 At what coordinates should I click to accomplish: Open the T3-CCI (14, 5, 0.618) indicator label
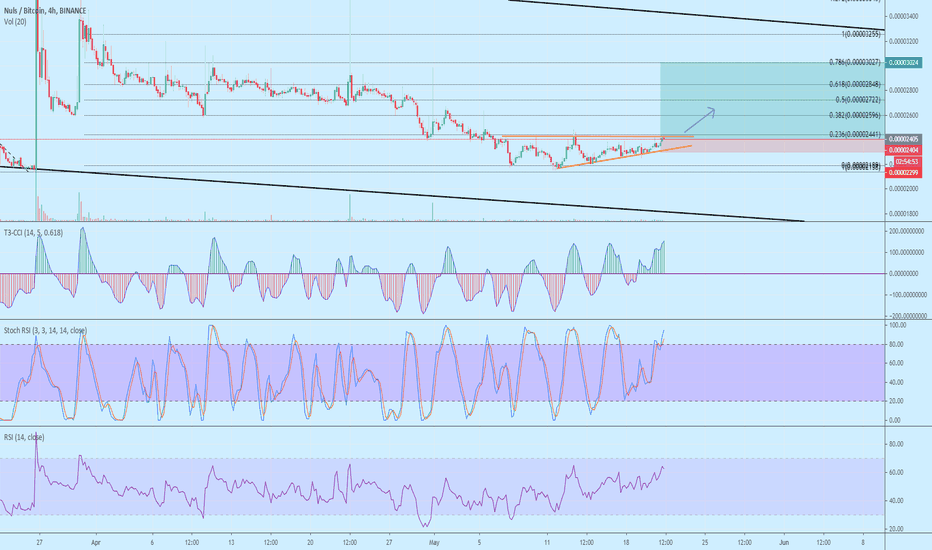[x=33, y=232]
